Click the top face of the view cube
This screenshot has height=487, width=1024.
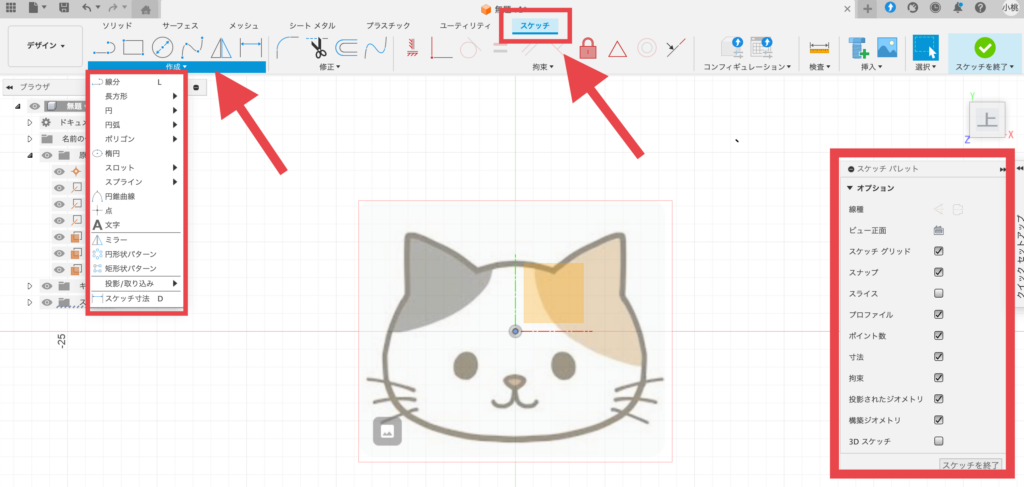[x=986, y=120]
